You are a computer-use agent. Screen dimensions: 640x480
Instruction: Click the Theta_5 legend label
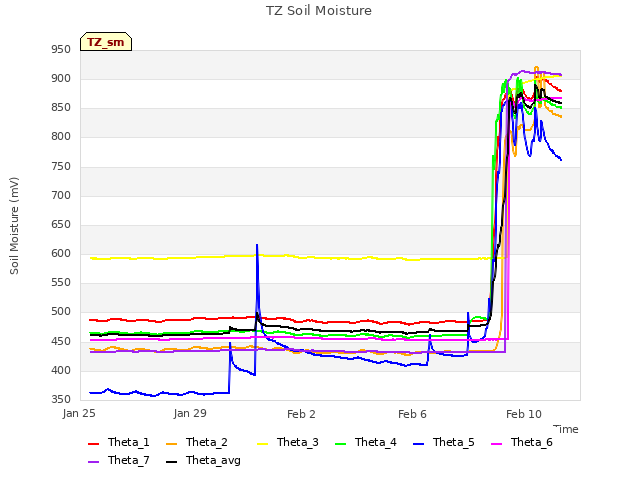(453, 442)
